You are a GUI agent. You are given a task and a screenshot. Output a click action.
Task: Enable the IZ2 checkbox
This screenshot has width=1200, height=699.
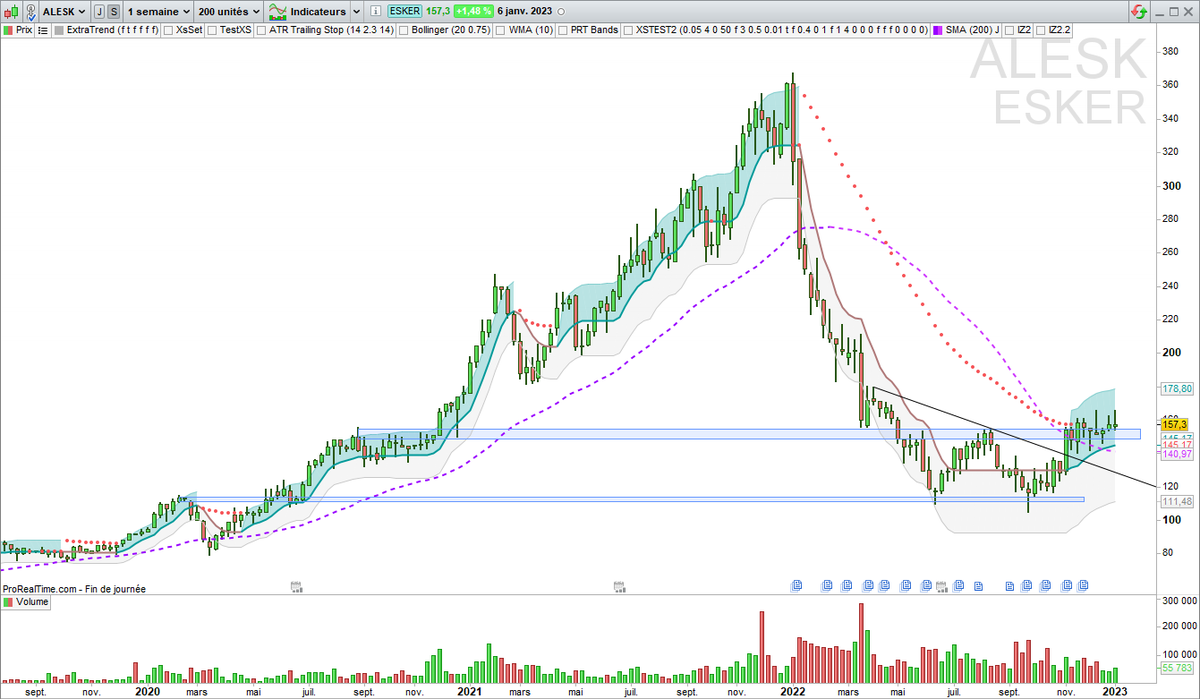tap(1010, 30)
